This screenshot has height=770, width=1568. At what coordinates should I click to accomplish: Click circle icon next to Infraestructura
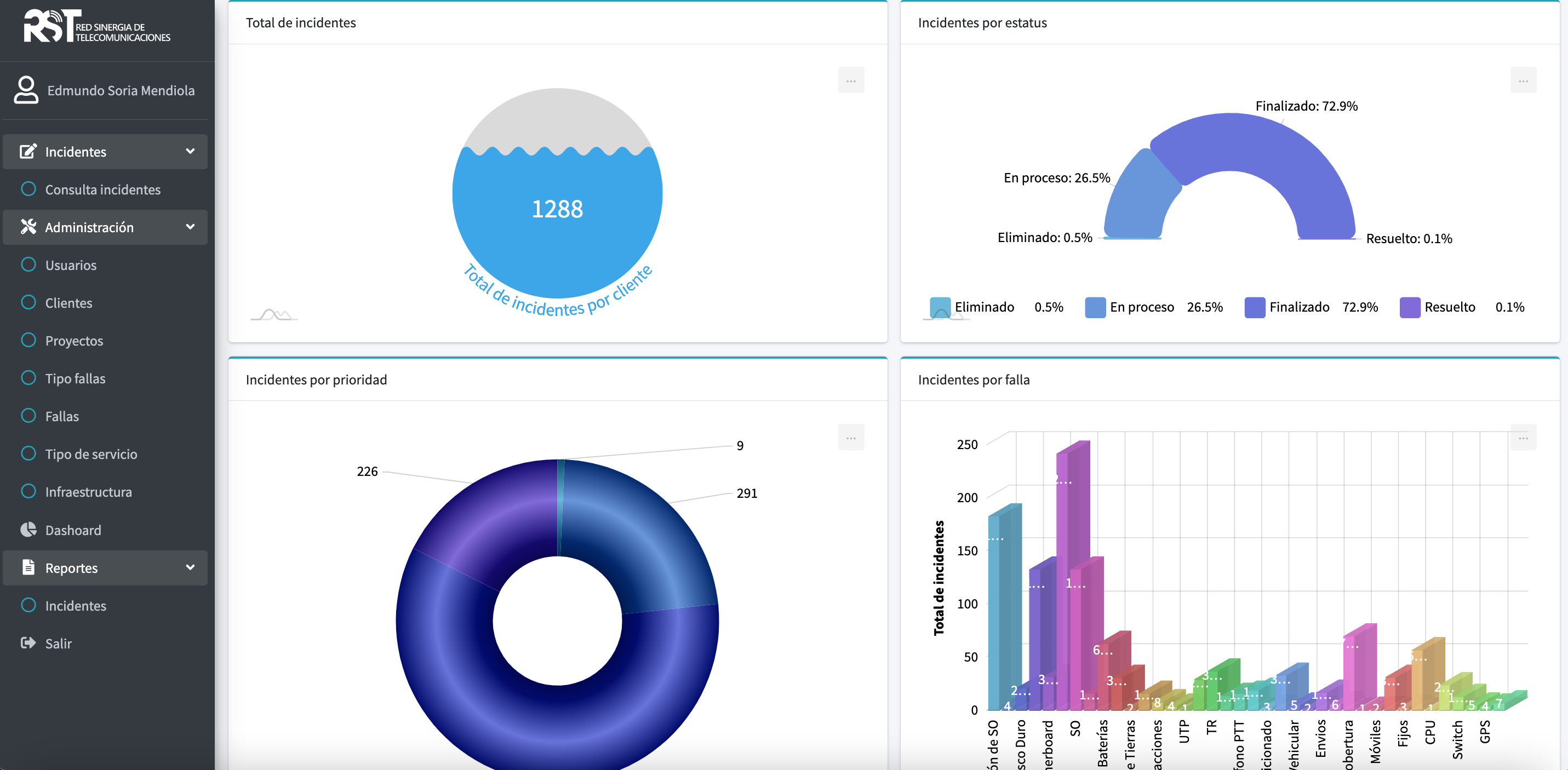(x=28, y=491)
